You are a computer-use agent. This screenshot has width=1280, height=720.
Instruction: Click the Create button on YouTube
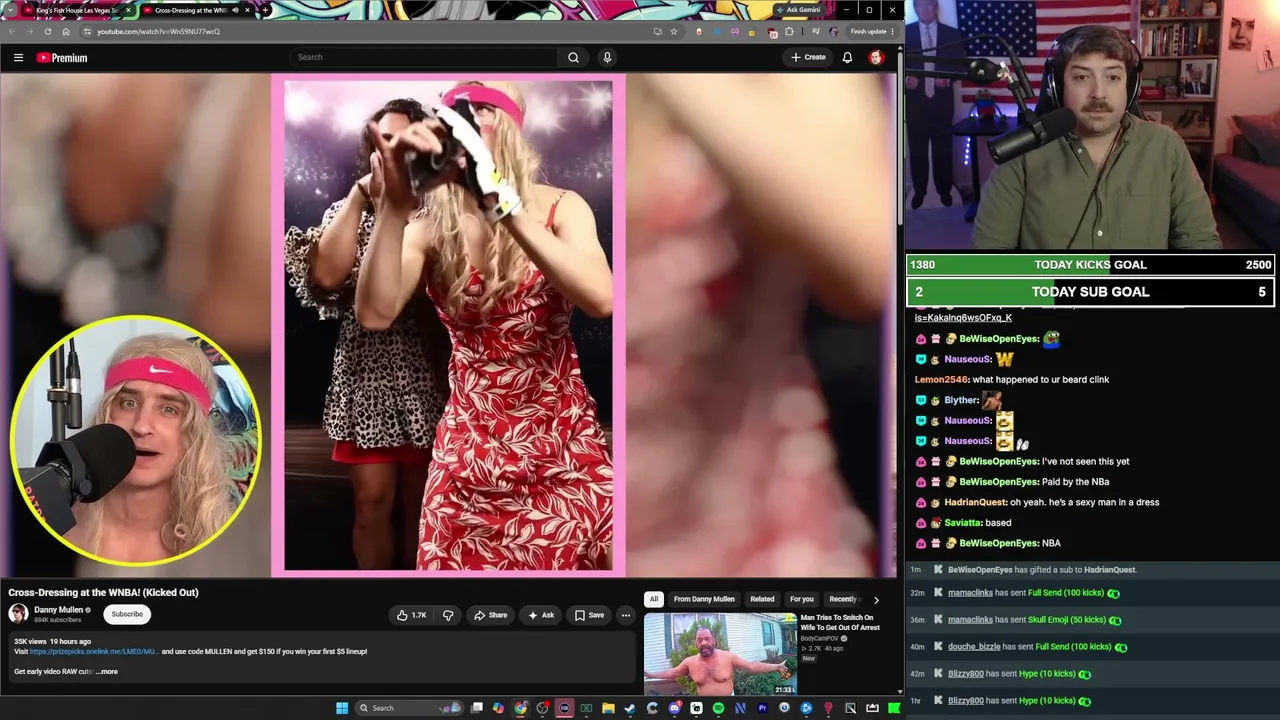pyautogui.click(x=808, y=57)
